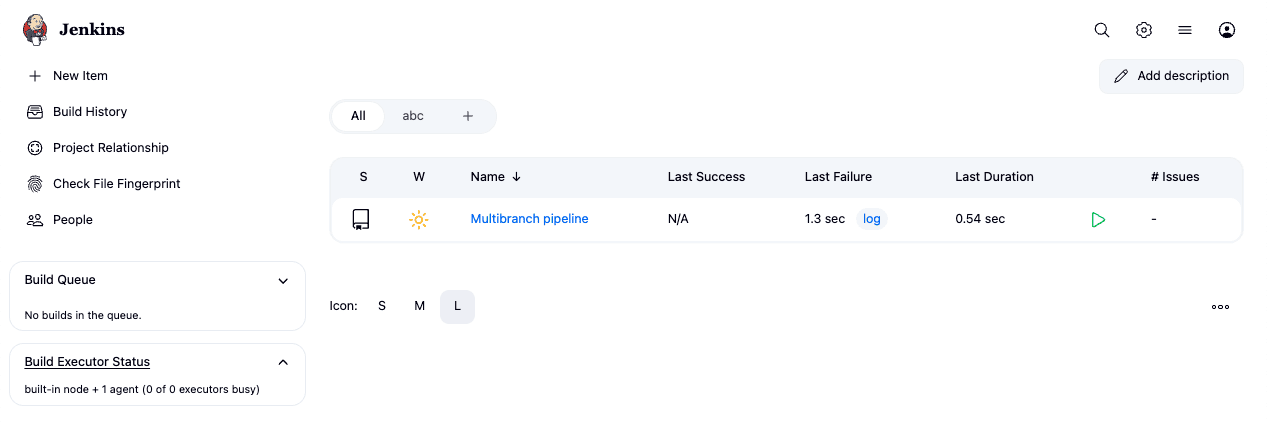The image size is (1267, 422).
Task: Open the hamburger lines menu icon
Action: pos(1185,30)
